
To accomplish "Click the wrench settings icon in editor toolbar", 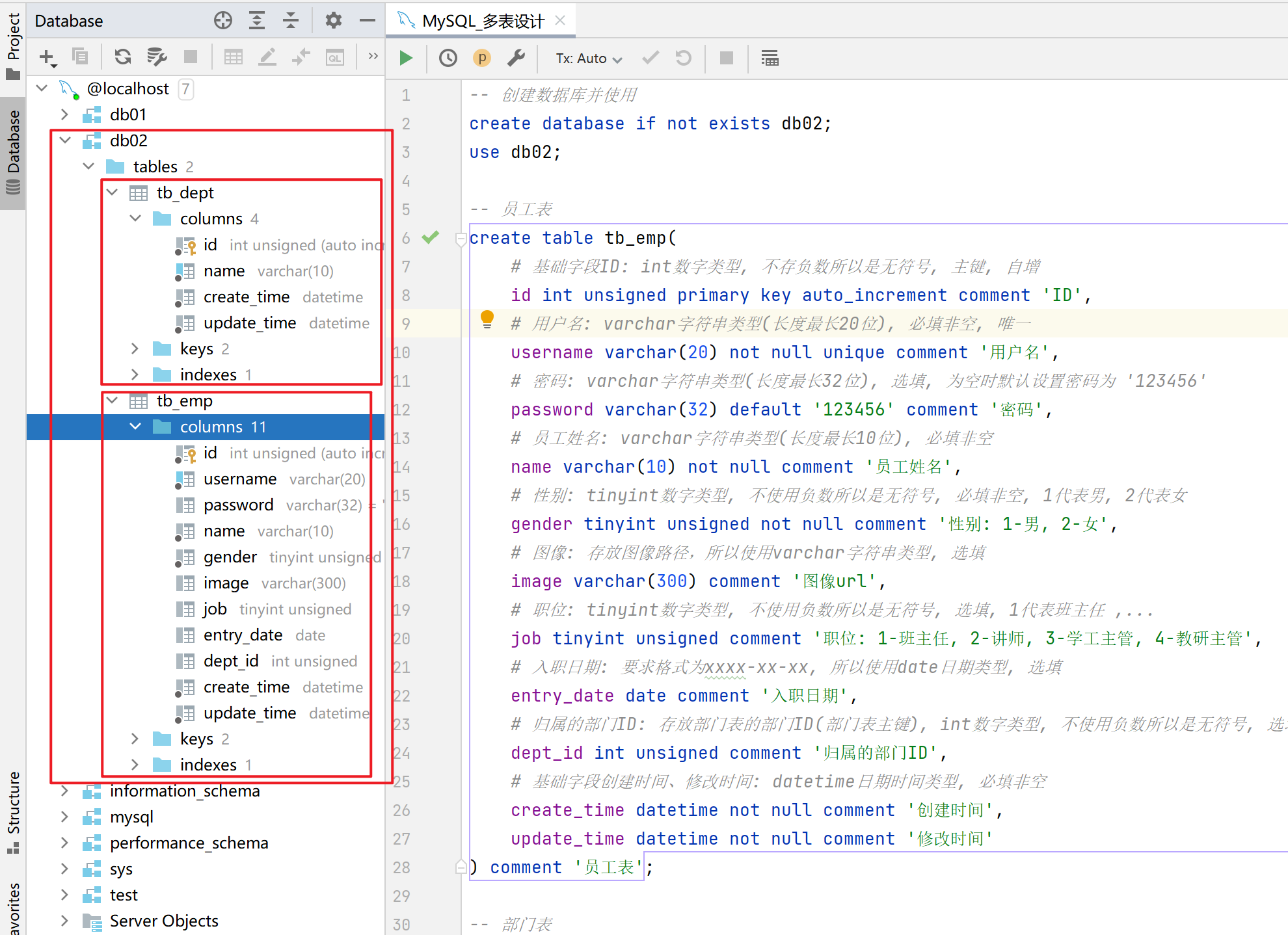I will [x=516, y=59].
